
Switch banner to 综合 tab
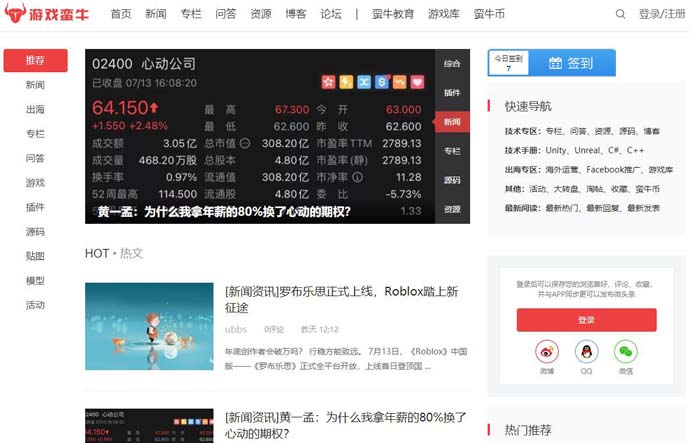coord(452,63)
